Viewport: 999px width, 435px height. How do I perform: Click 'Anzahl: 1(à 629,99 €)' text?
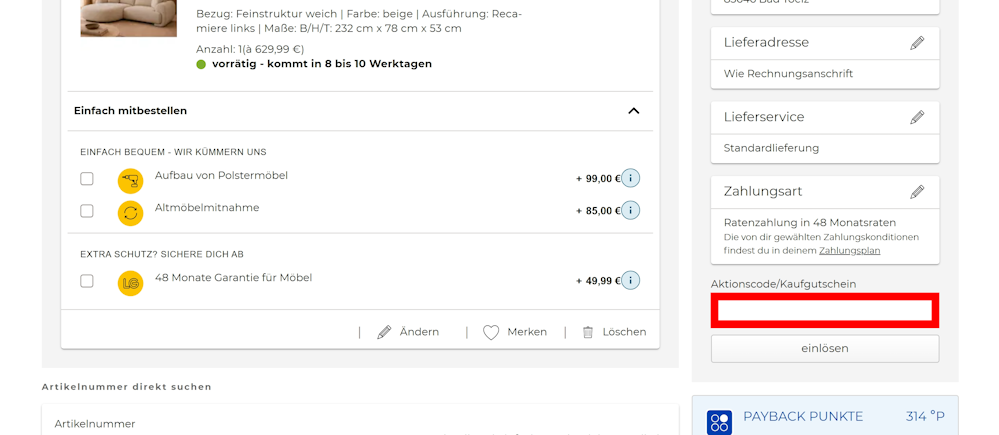pos(250,49)
